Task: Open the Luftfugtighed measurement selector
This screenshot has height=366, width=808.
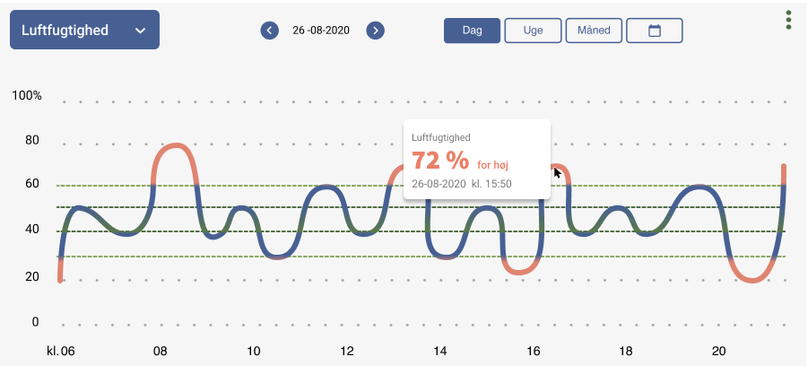Action: (x=85, y=30)
